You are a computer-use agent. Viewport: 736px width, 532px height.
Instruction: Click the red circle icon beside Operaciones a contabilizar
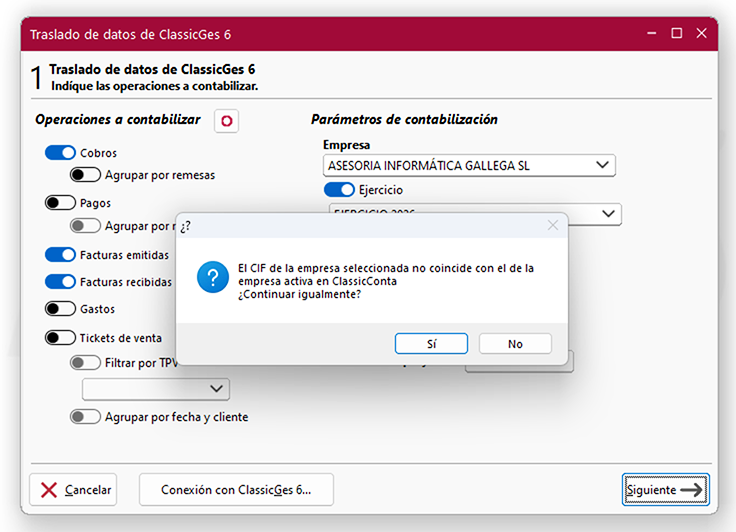point(226,121)
